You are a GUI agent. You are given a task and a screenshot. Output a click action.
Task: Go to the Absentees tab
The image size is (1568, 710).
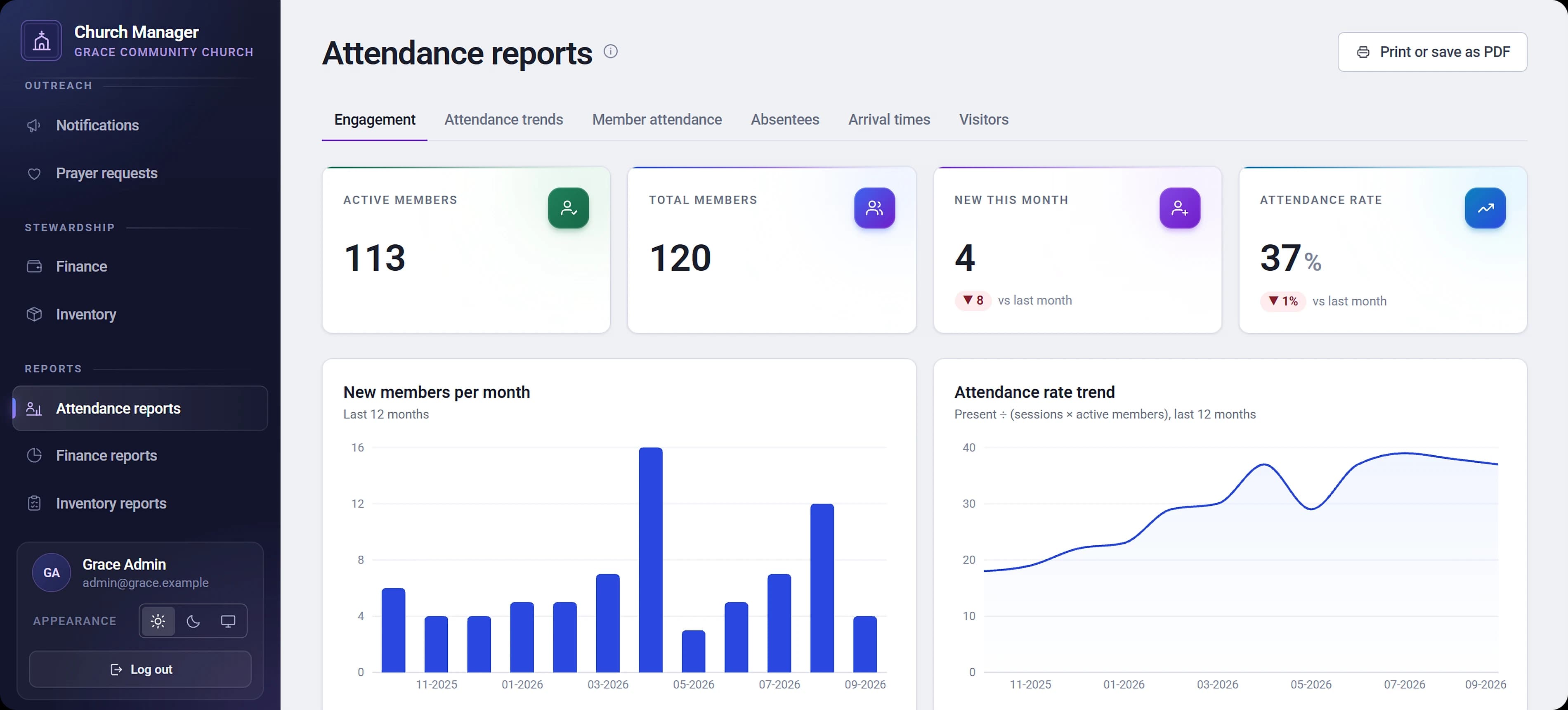pyautogui.click(x=784, y=120)
